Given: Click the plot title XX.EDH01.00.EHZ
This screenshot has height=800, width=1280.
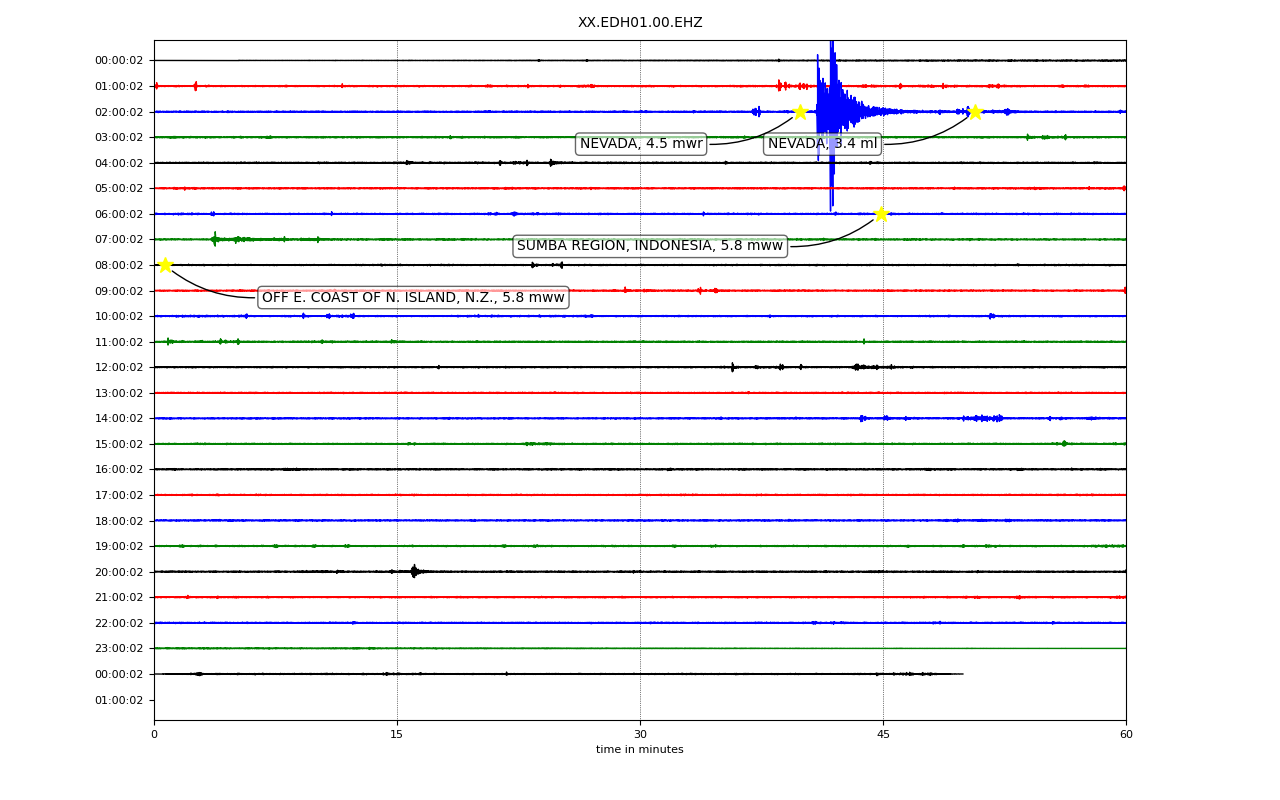Looking at the screenshot, I should tap(640, 23).
